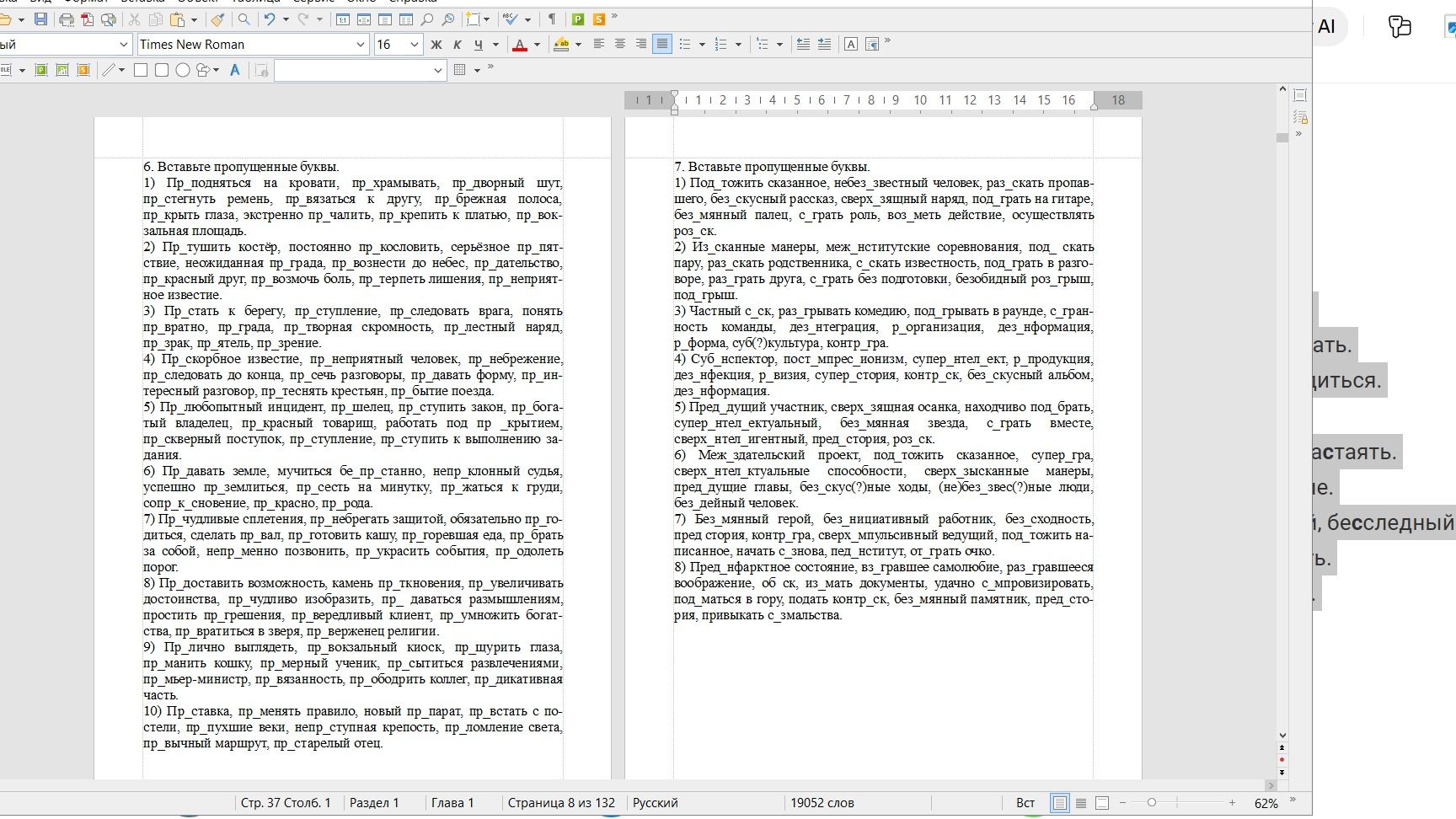Increase paragraph indent
The width and height of the screenshot is (1456, 819).
(824, 45)
